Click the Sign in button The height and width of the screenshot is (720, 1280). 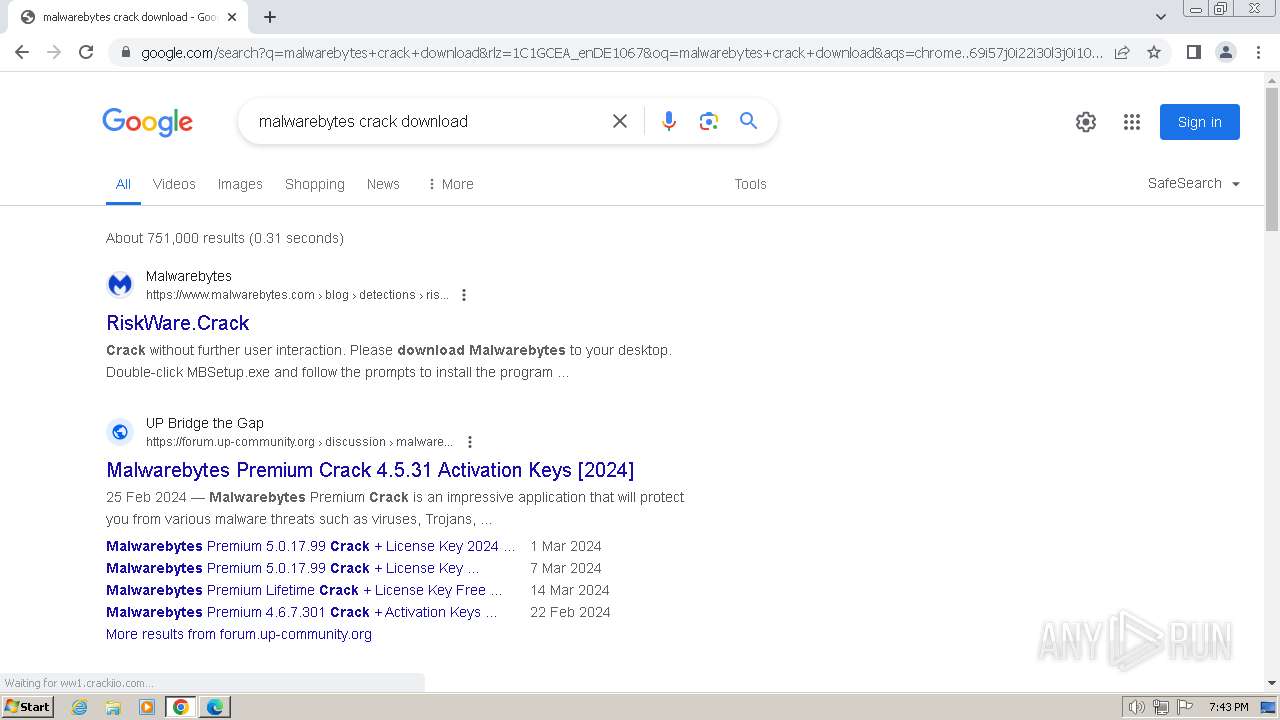(1200, 122)
